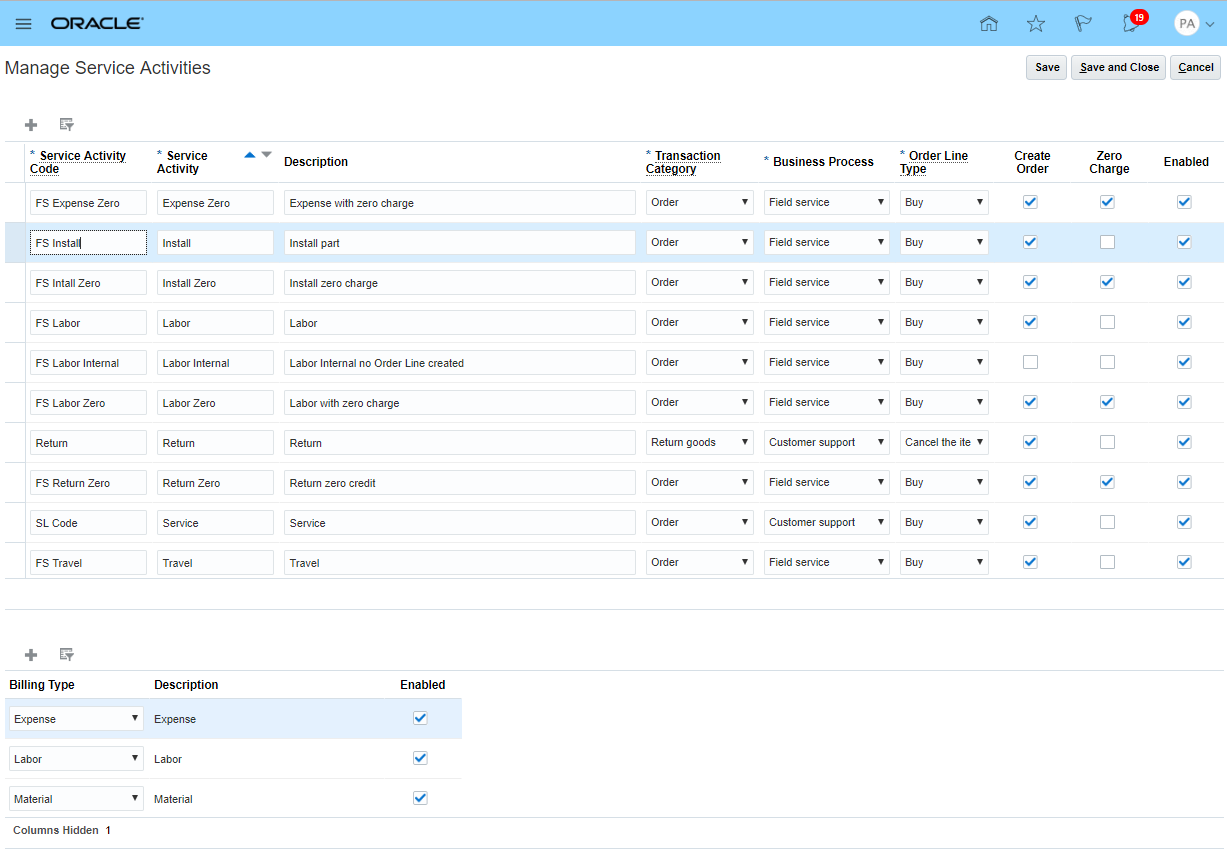Viewport: 1227px width, 854px height.
Task: Add a new billing type row
Action: point(31,655)
